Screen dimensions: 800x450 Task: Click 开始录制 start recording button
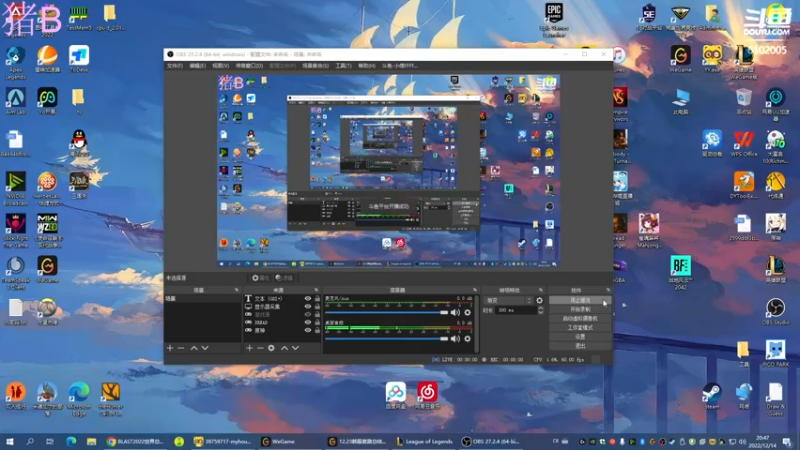[580, 309]
